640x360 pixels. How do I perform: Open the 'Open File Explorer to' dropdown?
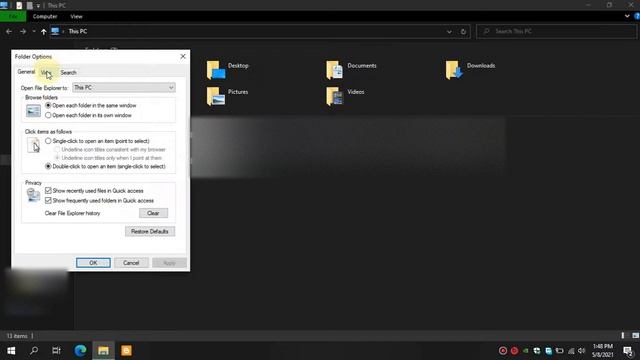tap(124, 87)
